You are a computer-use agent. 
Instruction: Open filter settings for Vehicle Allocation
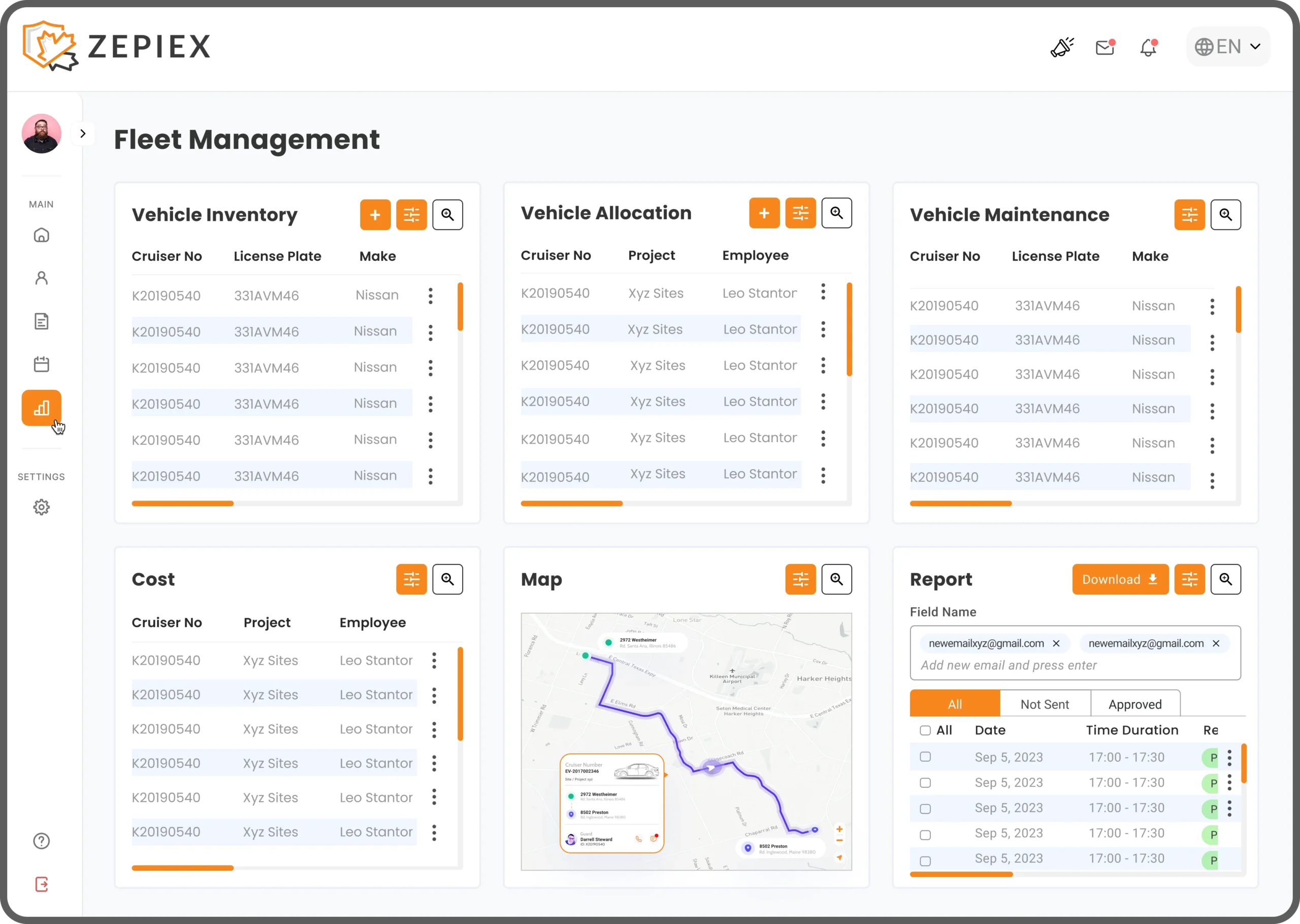[800, 213]
